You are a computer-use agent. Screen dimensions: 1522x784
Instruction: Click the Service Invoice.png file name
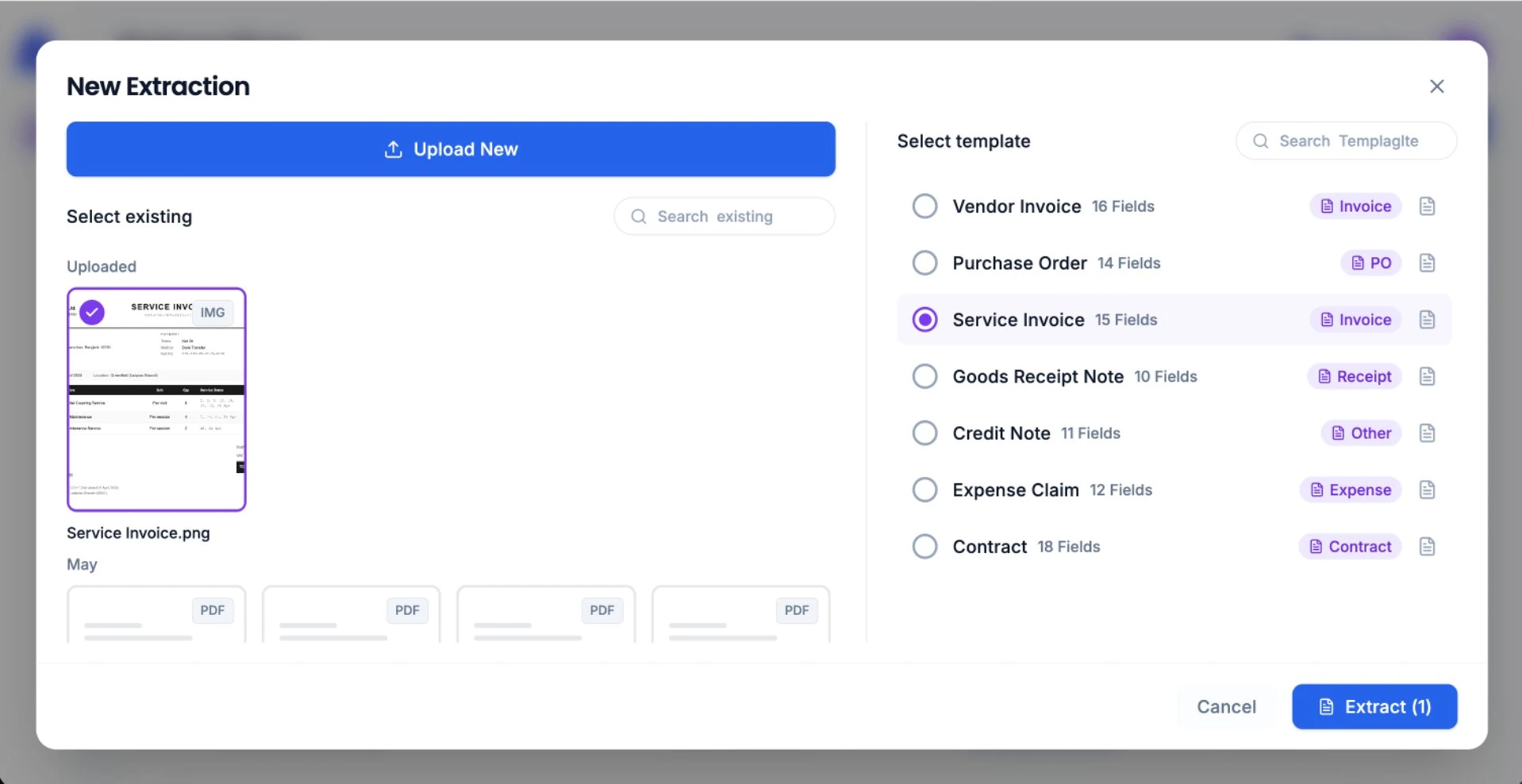point(138,533)
